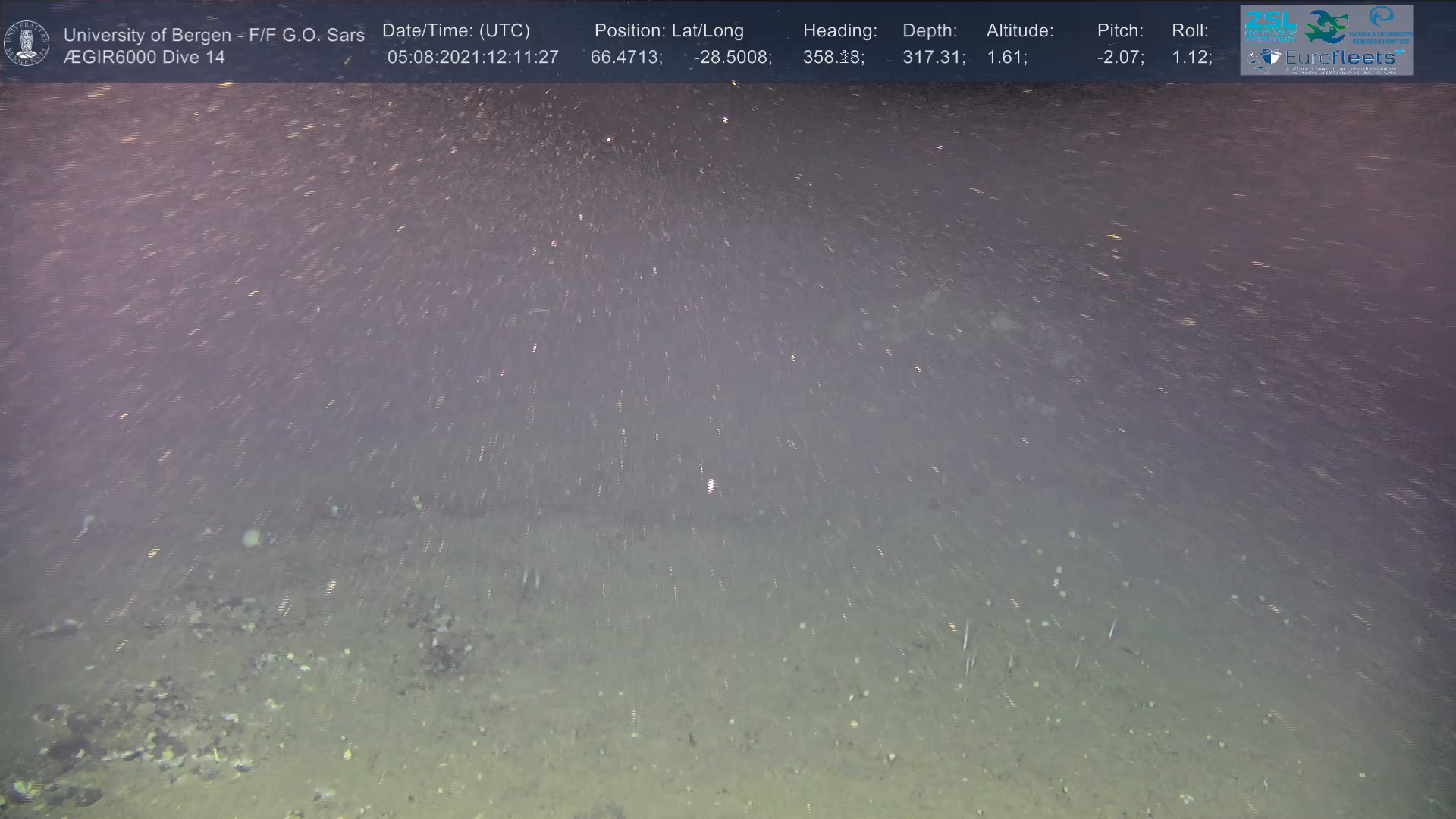Viewport: 1456px width, 819px height.
Task: Click the Altitude value 1.61
Action: [x=1006, y=58]
